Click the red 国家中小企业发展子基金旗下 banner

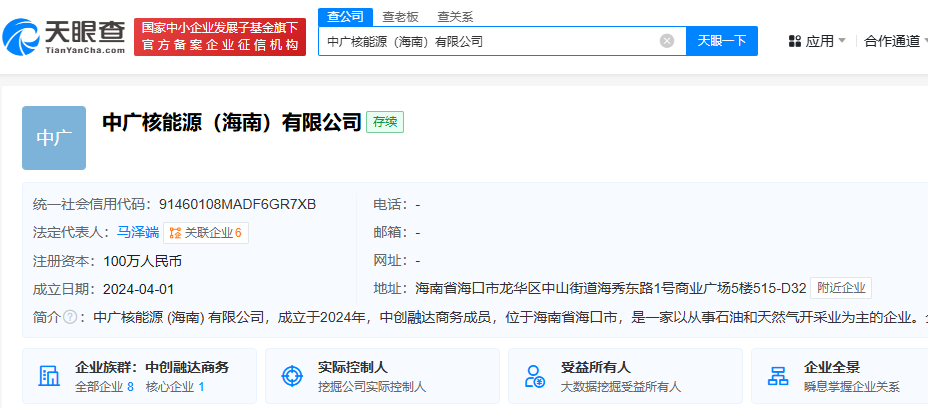tap(220, 37)
